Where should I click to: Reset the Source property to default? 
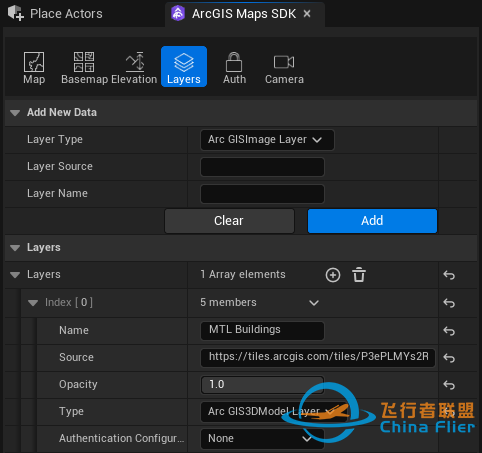tap(449, 358)
